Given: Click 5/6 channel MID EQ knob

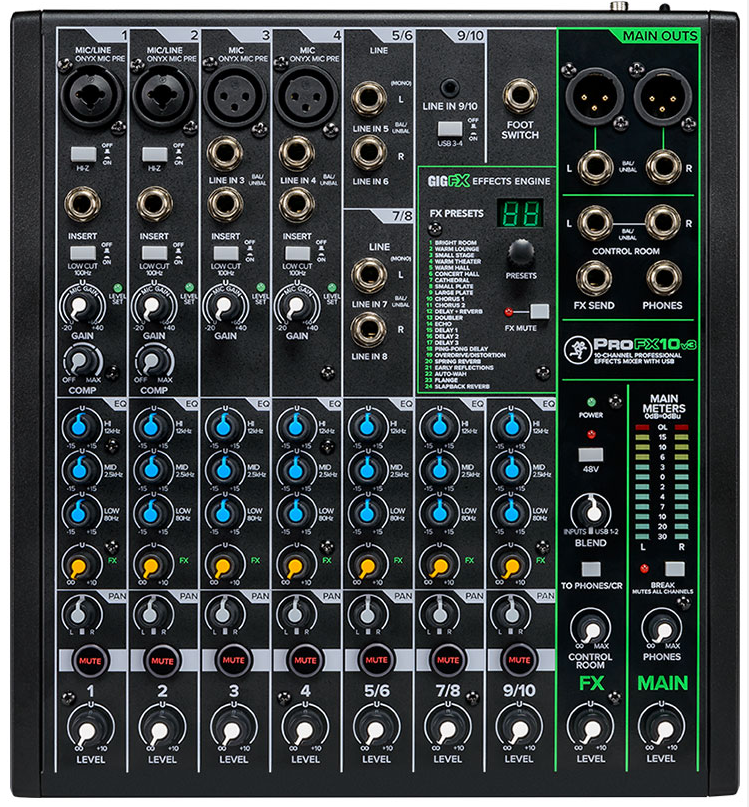Looking at the screenshot, I should pyautogui.click(x=366, y=469).
